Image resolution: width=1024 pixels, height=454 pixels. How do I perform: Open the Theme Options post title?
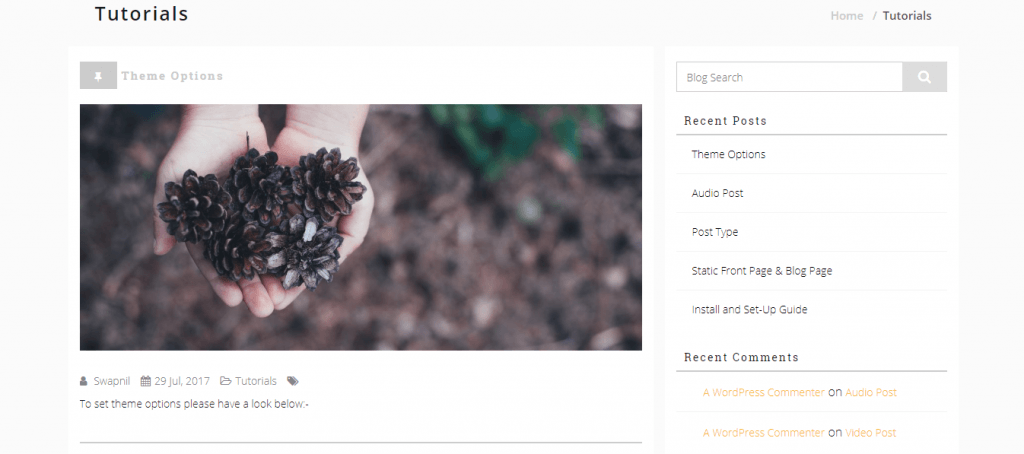click(172, 76)
